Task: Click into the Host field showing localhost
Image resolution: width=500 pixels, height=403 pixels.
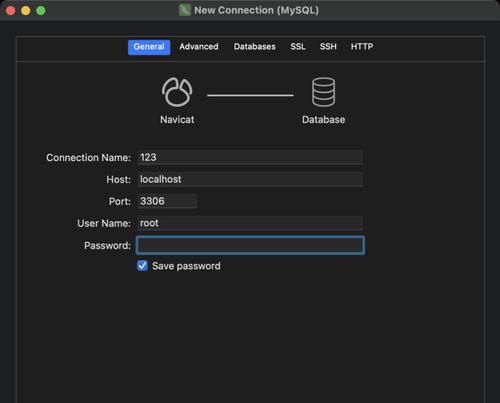Action: click(x=250, y=179)
